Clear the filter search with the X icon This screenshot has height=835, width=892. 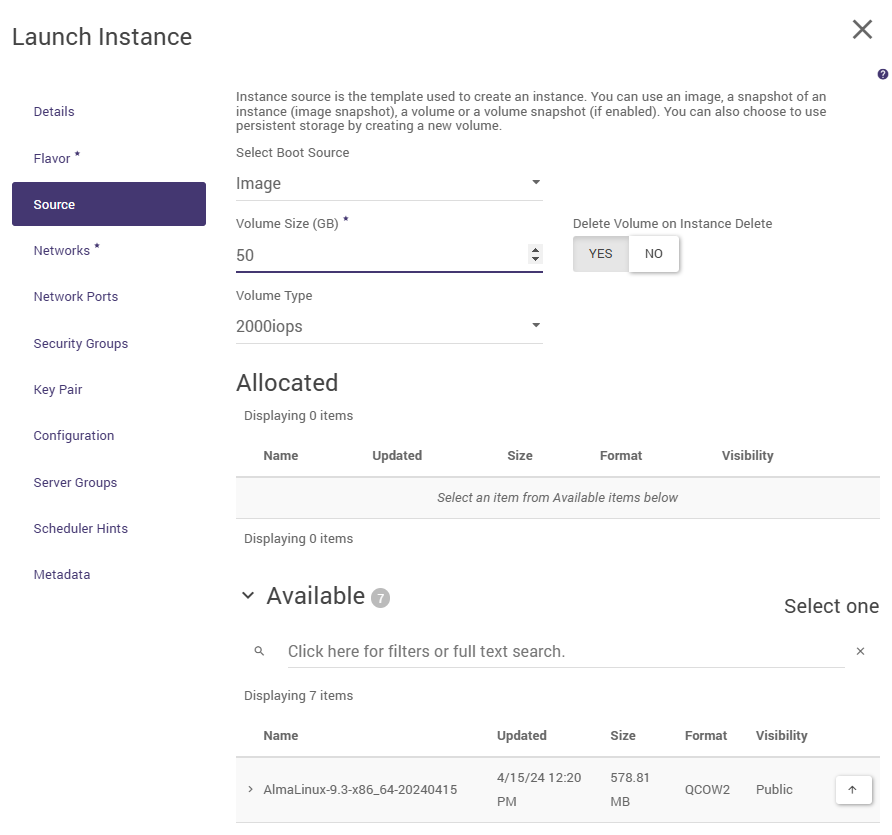coord(860,651)
